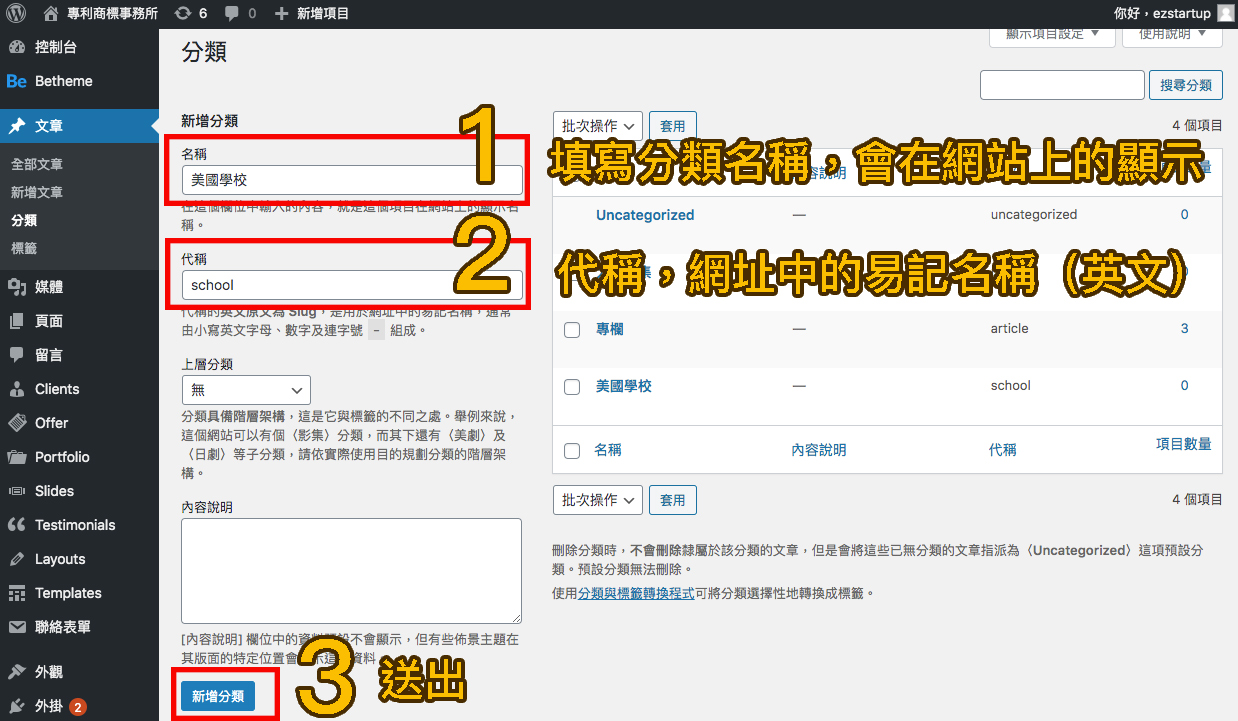Image resolution: width=1238 pixels, height=721 pixels.
Task: Open the comments bubble icon in admin bar
Action: (x=232, y=14)
